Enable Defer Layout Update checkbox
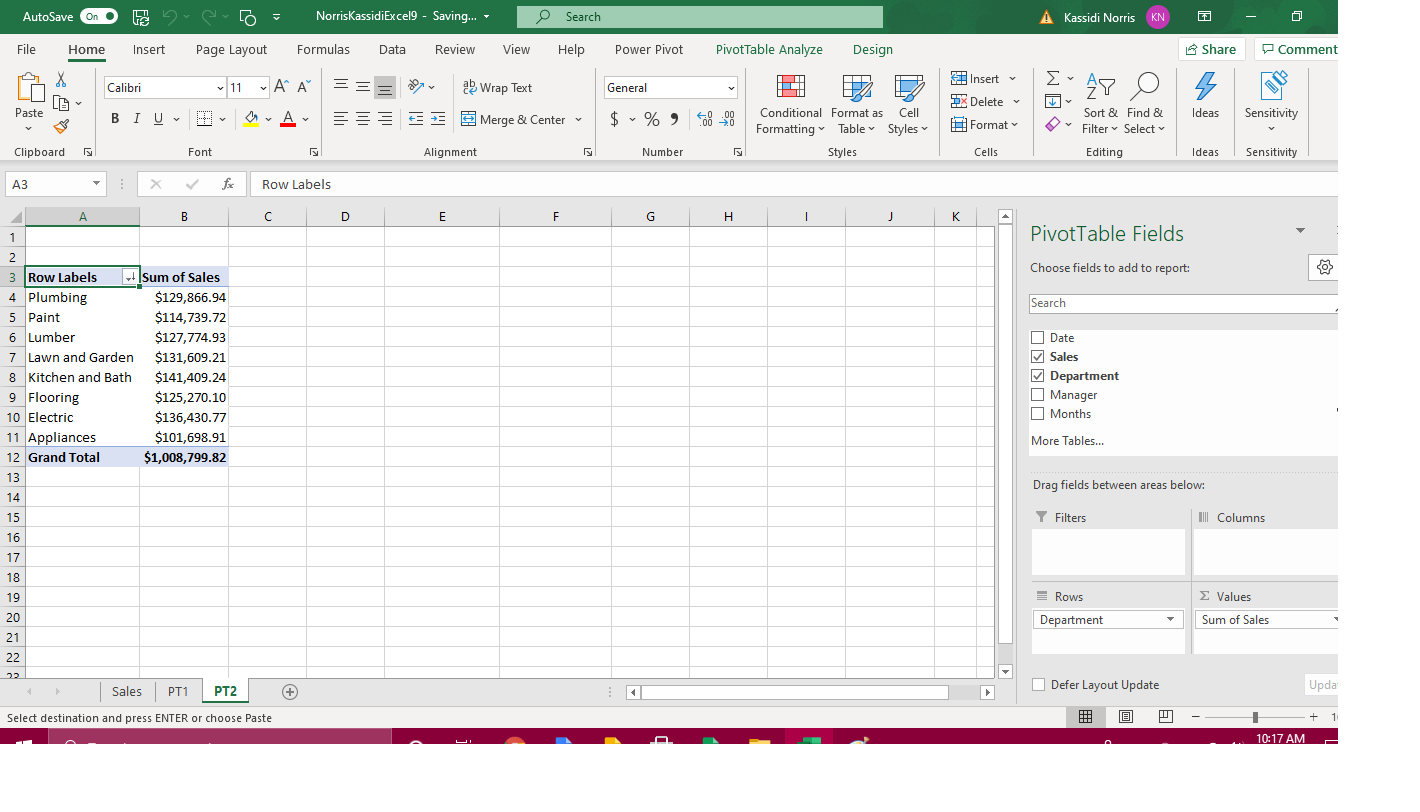This screenshot has width=1420, height=812. pos(1038,685)
